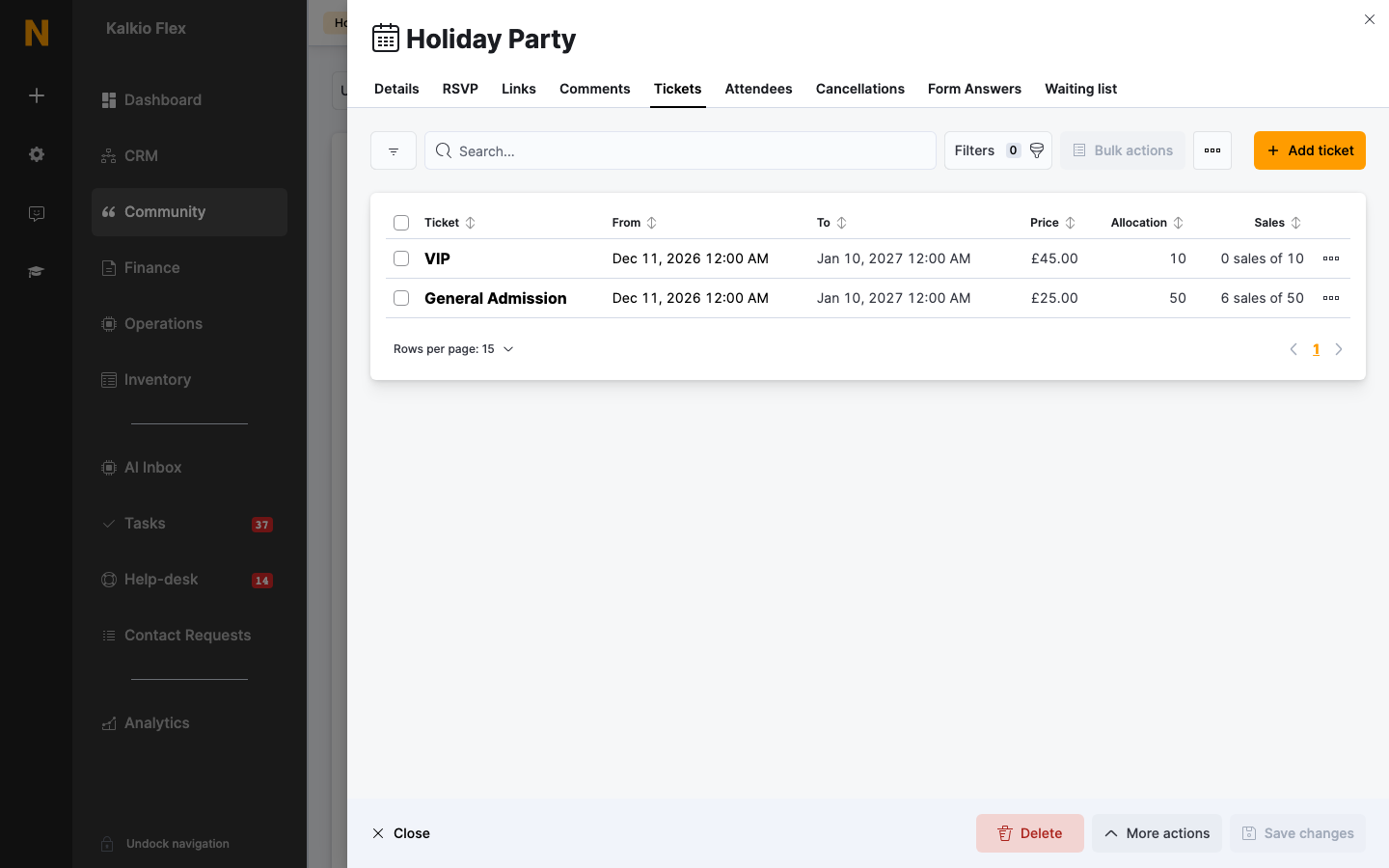The height and width of the screenshot is (868, 1389).
Task: Click the Save changes button
Action: 1297,833
